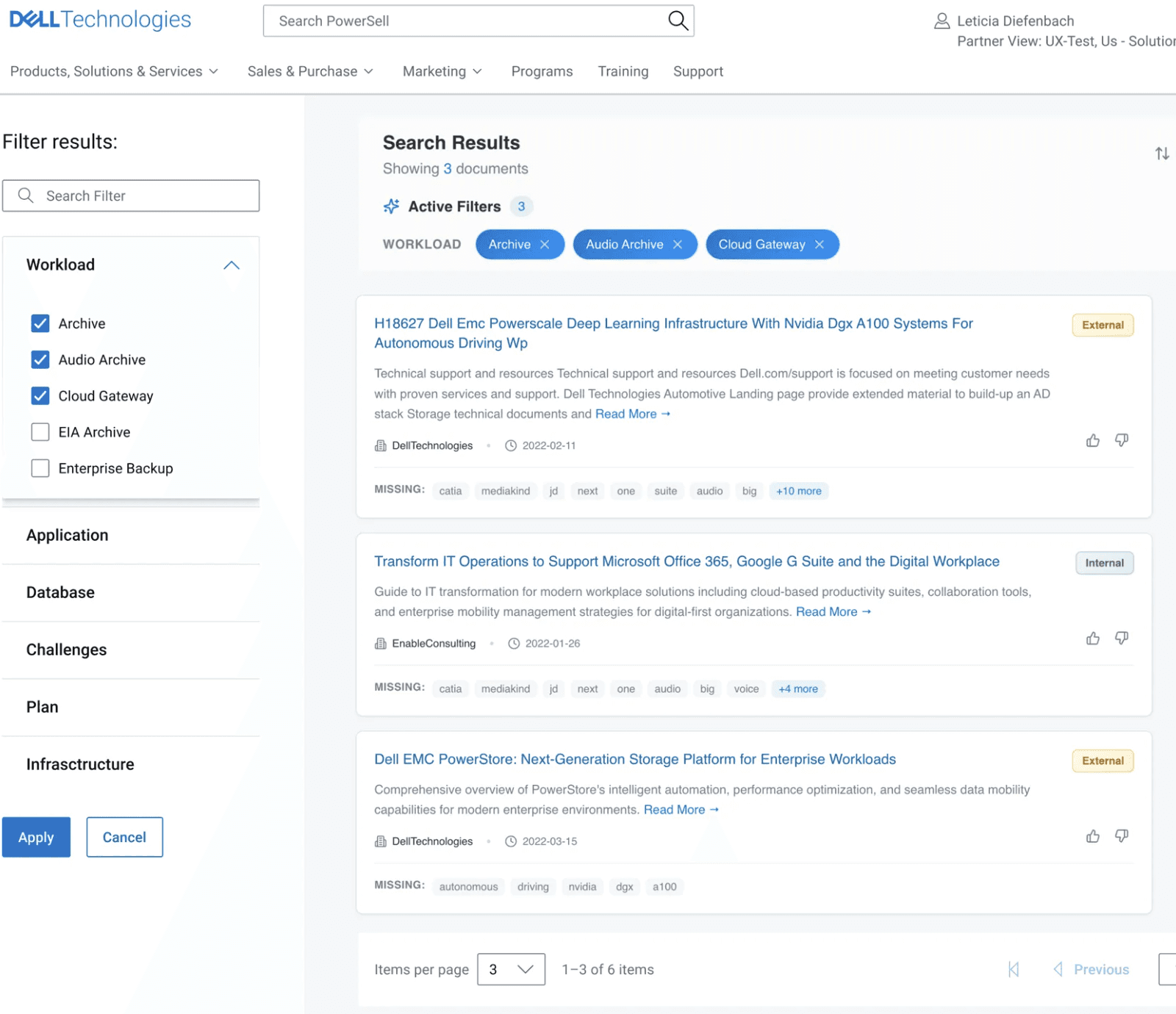Open the user profile icon for Leticia Diefenbach
1176x1014 pixels.
click(x=942, y=21)
